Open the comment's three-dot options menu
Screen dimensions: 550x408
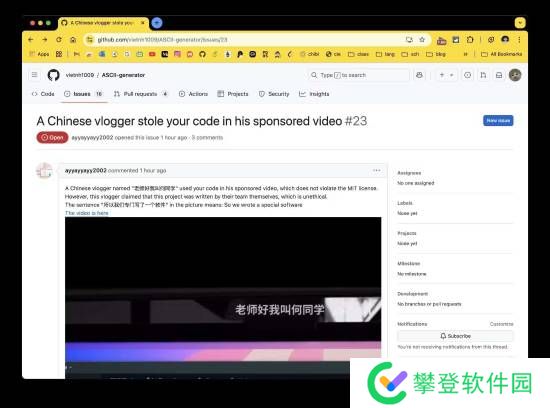click(x=377, y=170)
